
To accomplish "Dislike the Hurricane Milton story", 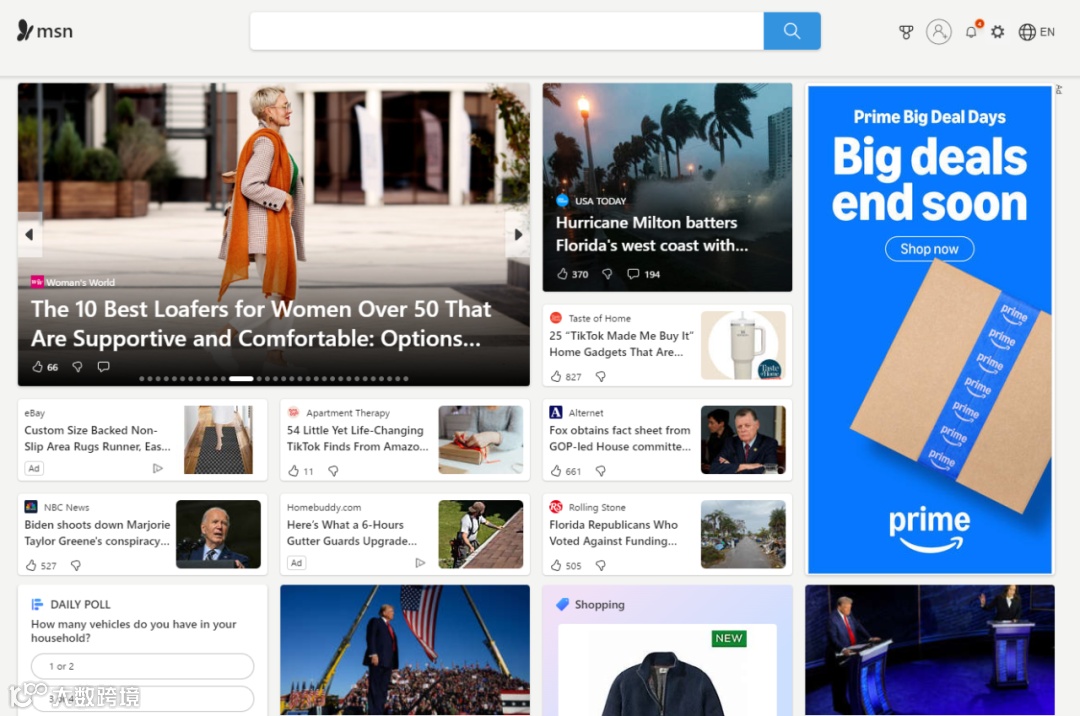I will [607, 274].
